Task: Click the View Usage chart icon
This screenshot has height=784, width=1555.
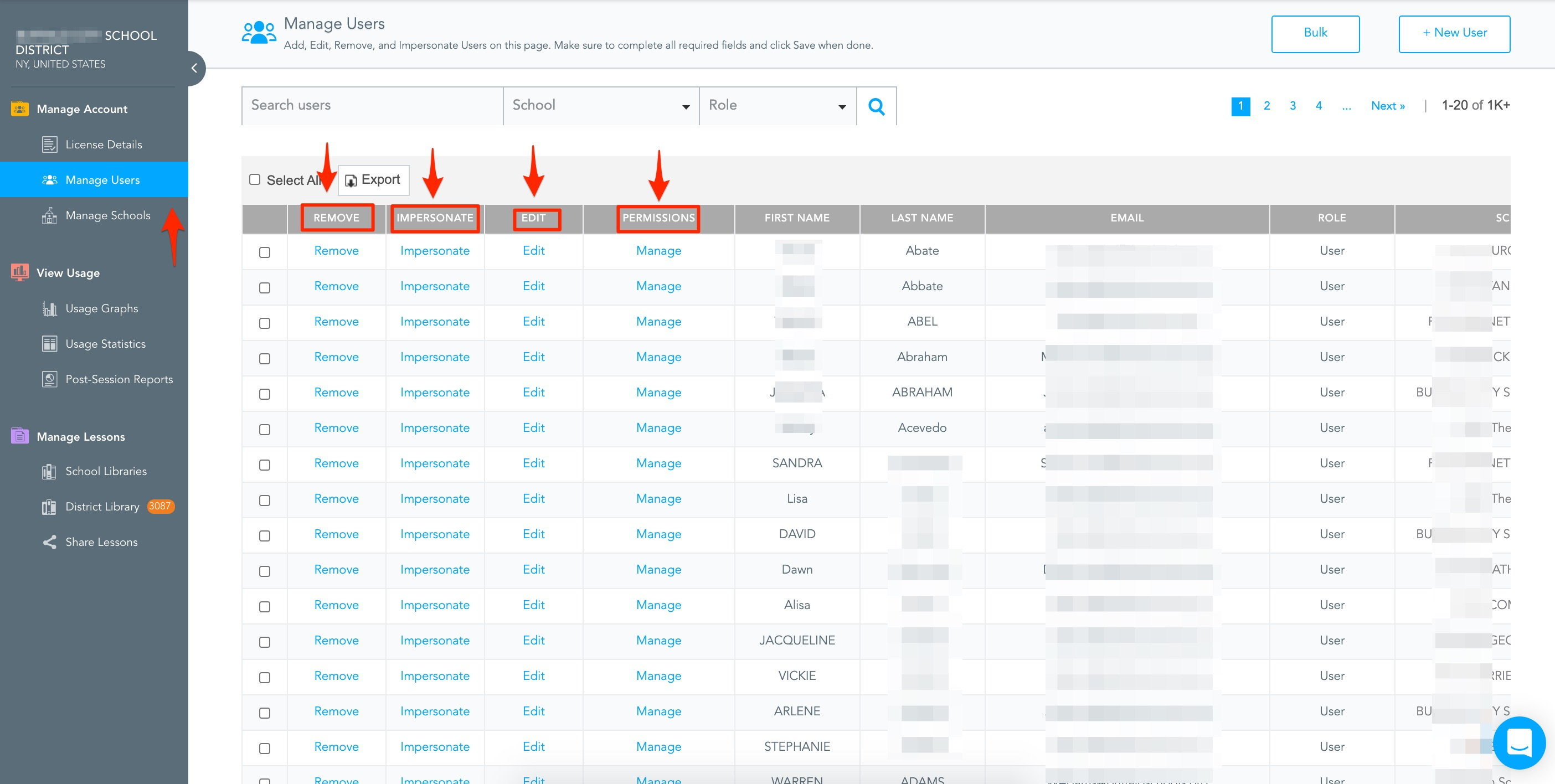Action: [x=19, y=273]
